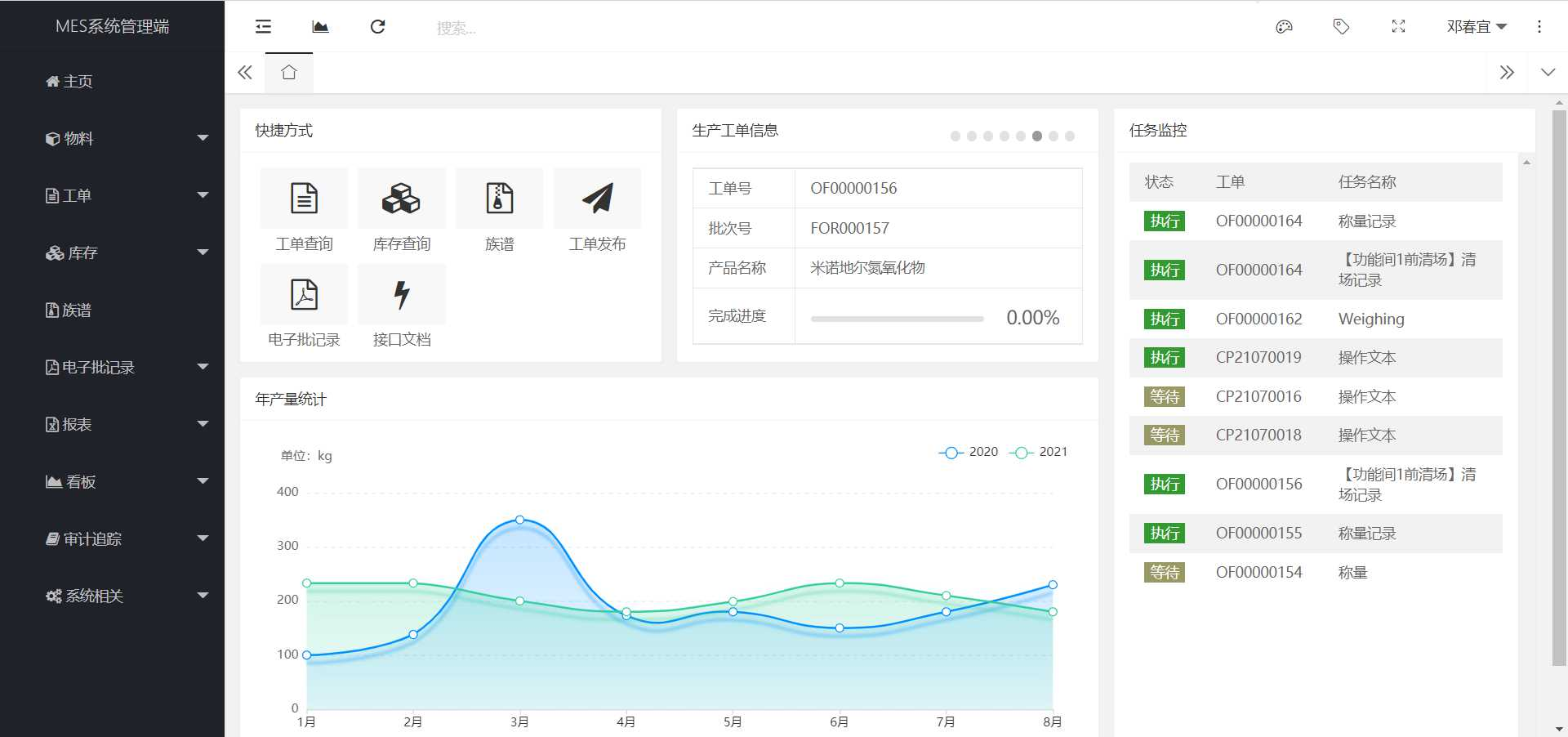Expand 报表 sidebar menu
1568x737 pixels.
pyautogui.click(x=112, y=425)
